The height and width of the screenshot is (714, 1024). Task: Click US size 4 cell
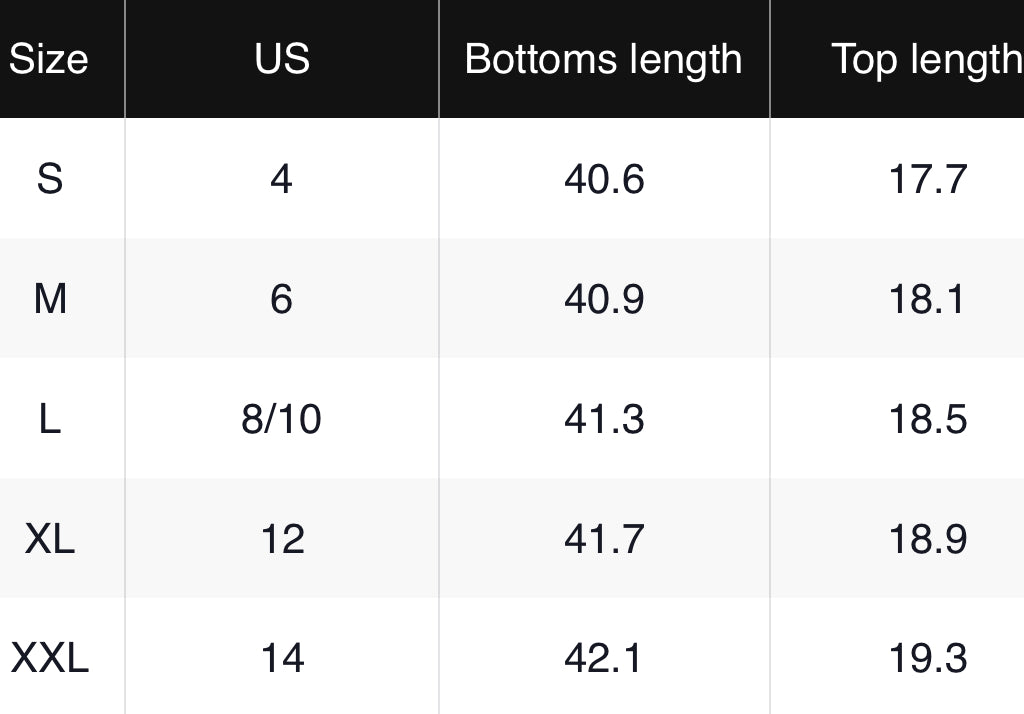pyautogui.click(x=281, y=179)
